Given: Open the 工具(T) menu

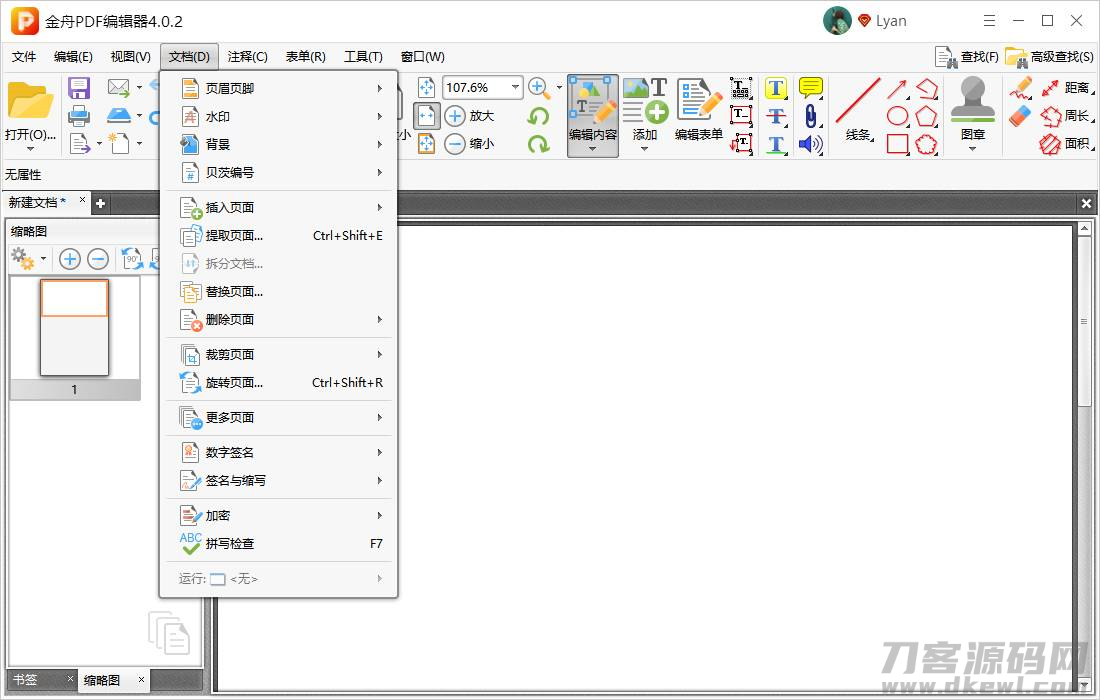Looking at the screenshot, I should click(363, 57).
